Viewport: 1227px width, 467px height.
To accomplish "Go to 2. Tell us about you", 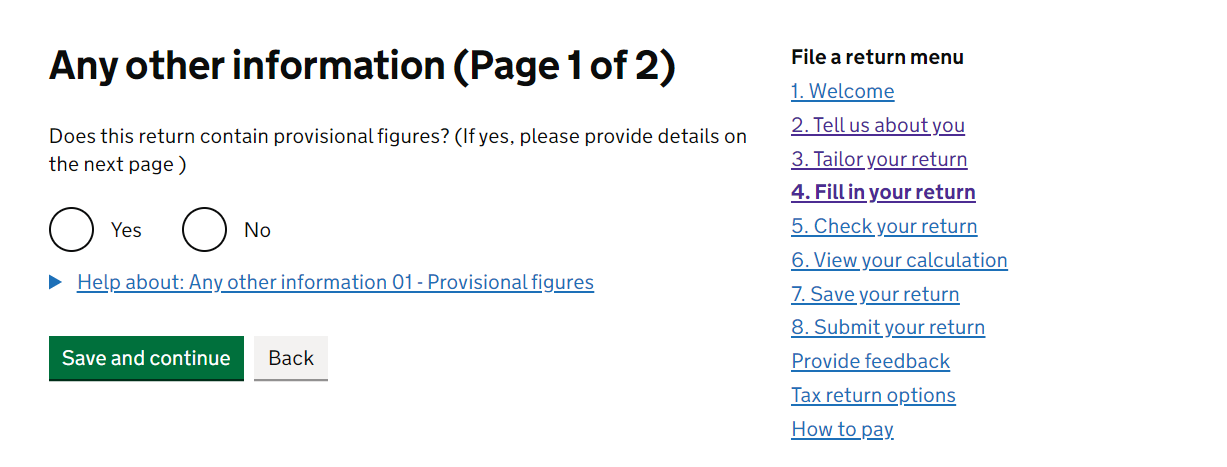I will [878, 125].
